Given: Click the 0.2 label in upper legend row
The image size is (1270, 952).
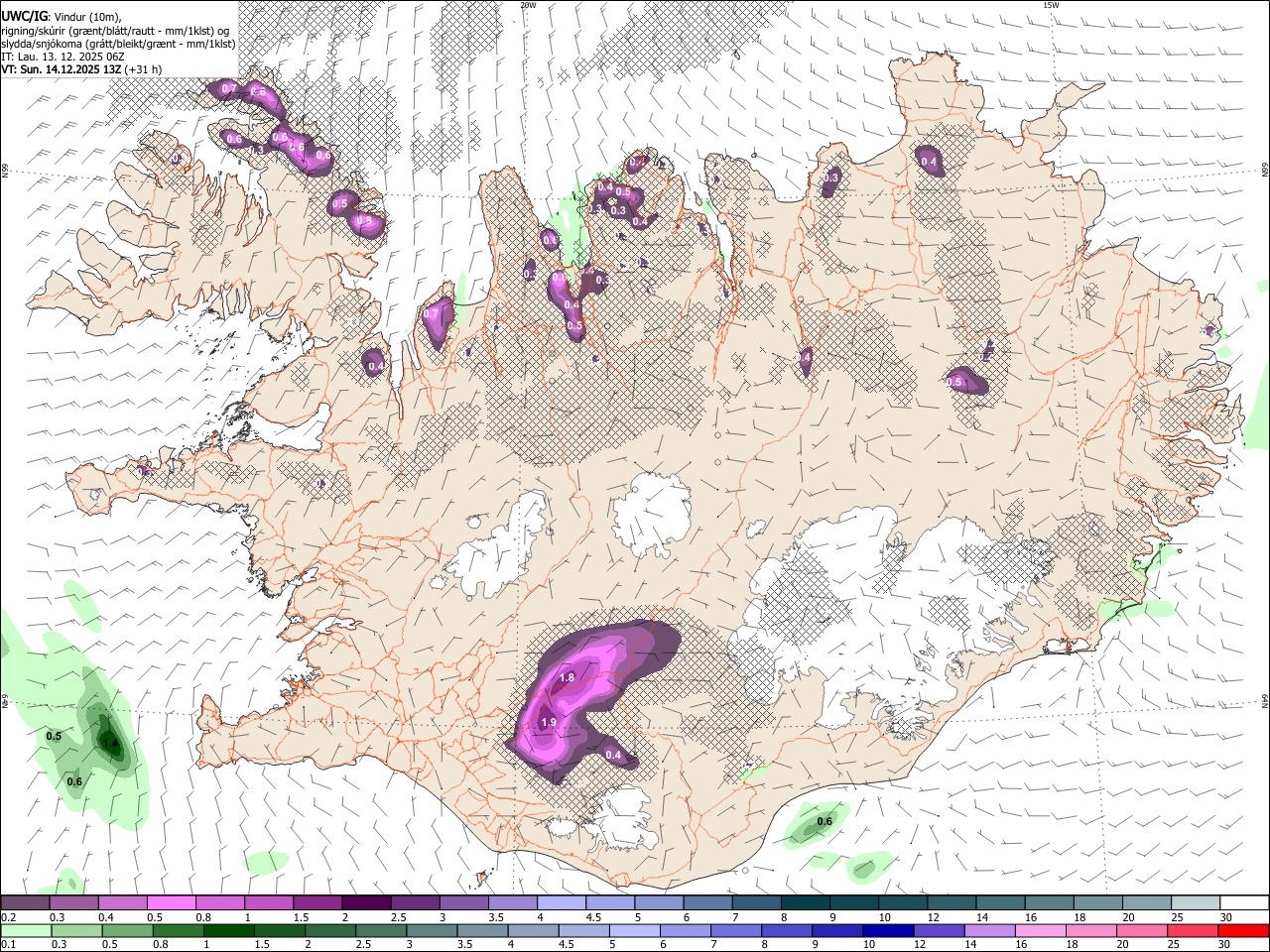Looking at the screenshot, I should click(8, 917).
